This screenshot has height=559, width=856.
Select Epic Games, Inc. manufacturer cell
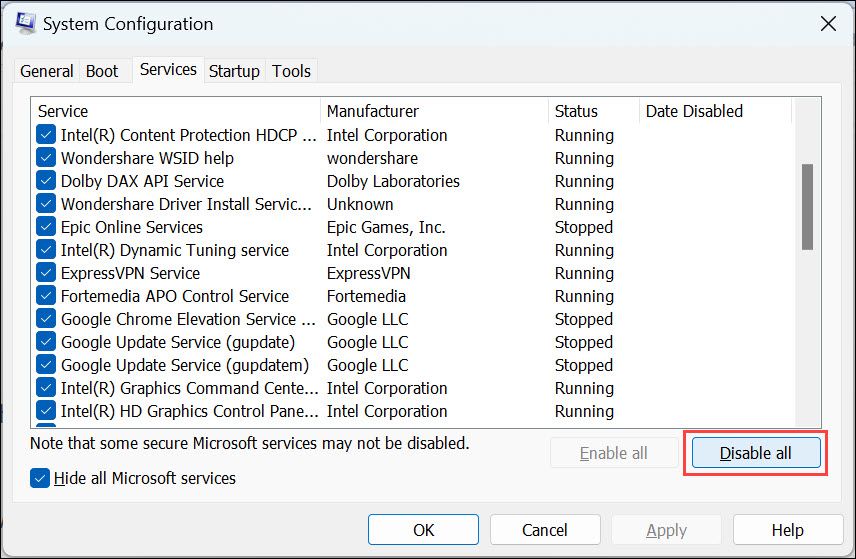386,227
